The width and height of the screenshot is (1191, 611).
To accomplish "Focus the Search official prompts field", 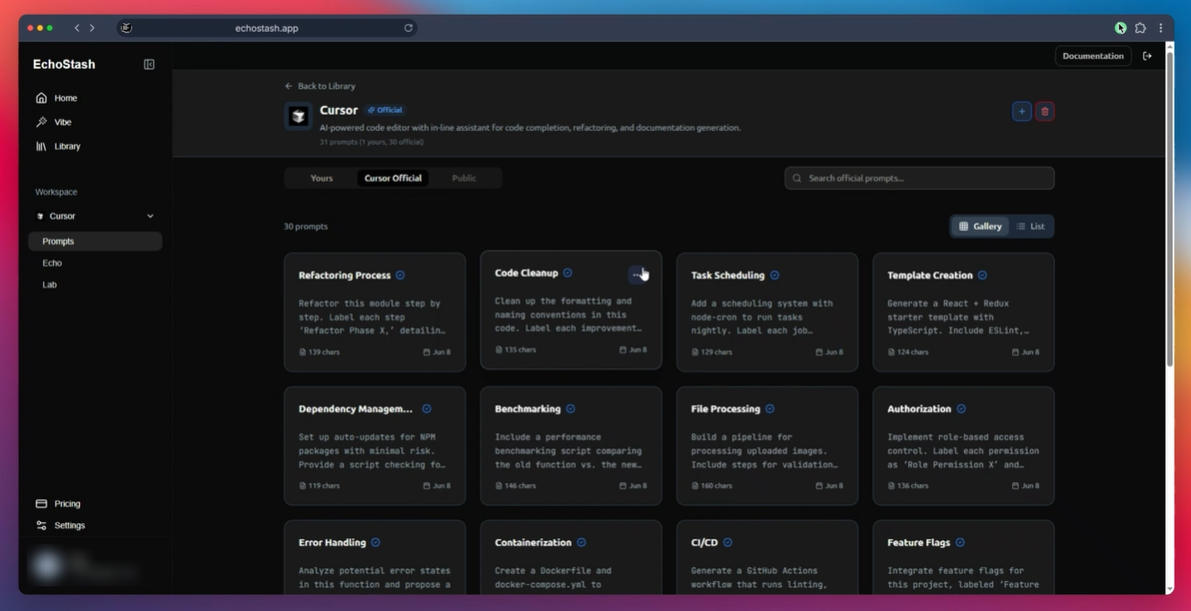I will tap(919, 179).
